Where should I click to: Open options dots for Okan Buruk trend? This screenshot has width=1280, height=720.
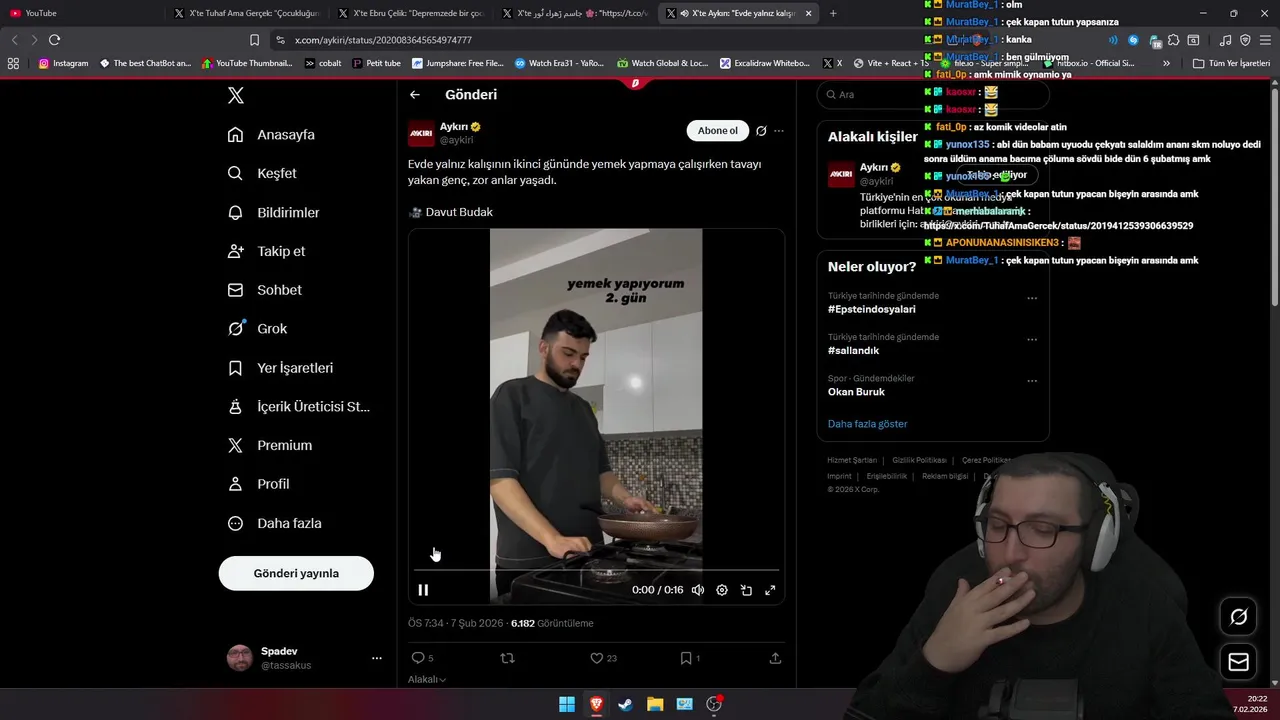(1032, 380)
